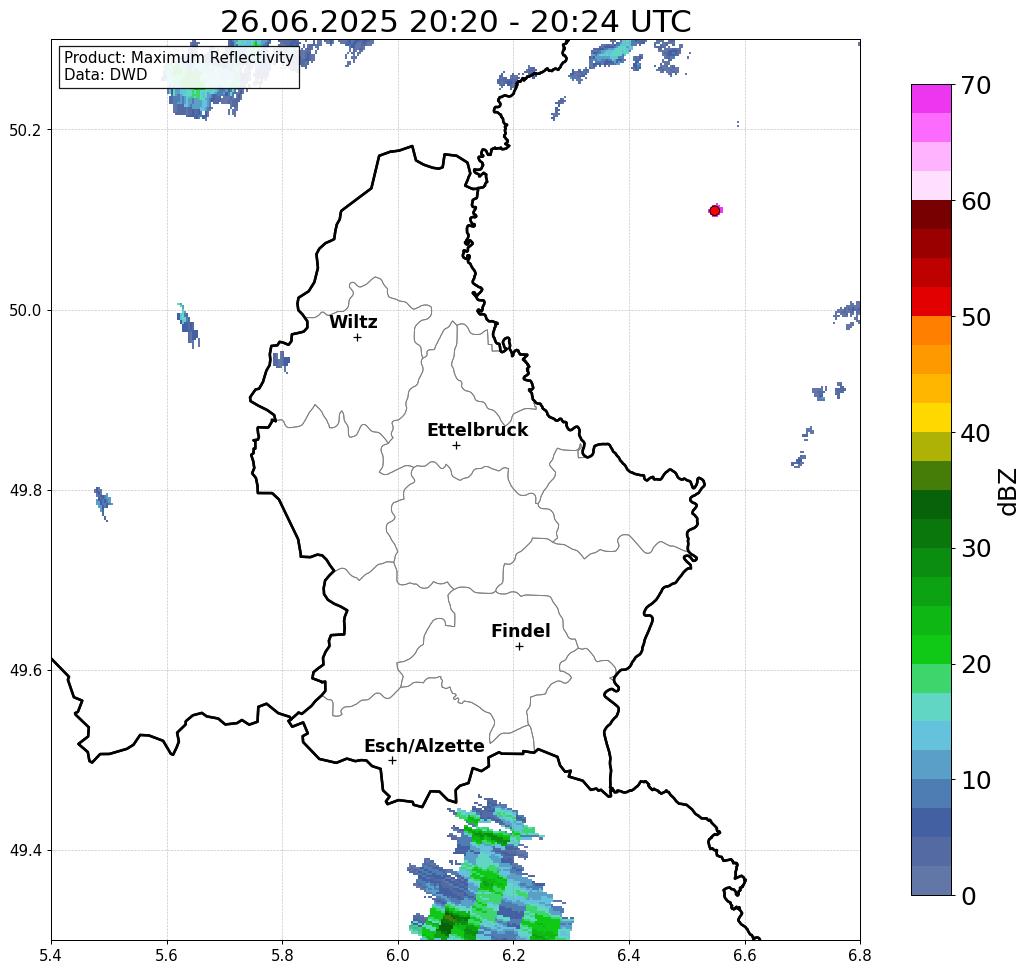Screen dimensions: 1029x973
Task: Click the 20 tick on the colorbar
Action: click(975, 664)
